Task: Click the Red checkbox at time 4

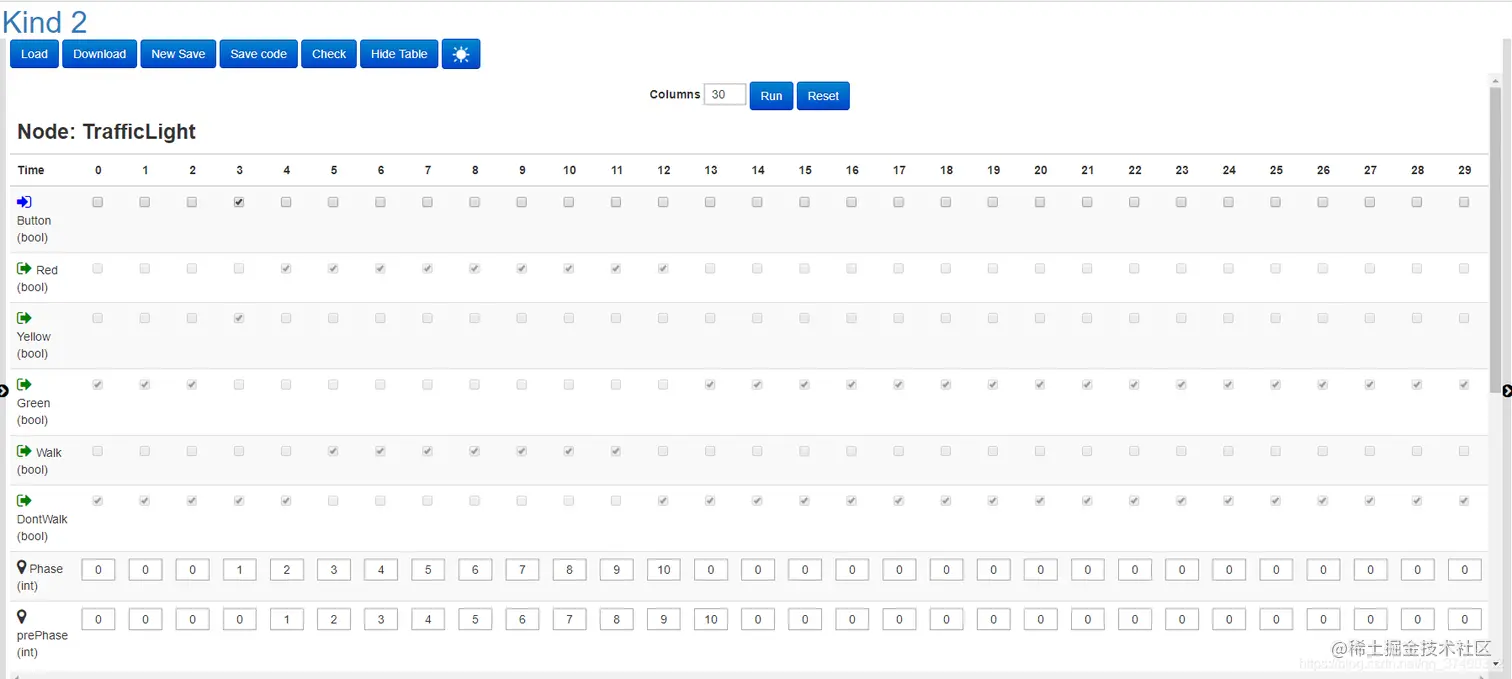Action: pyautogui.click(x=286, y=269)
